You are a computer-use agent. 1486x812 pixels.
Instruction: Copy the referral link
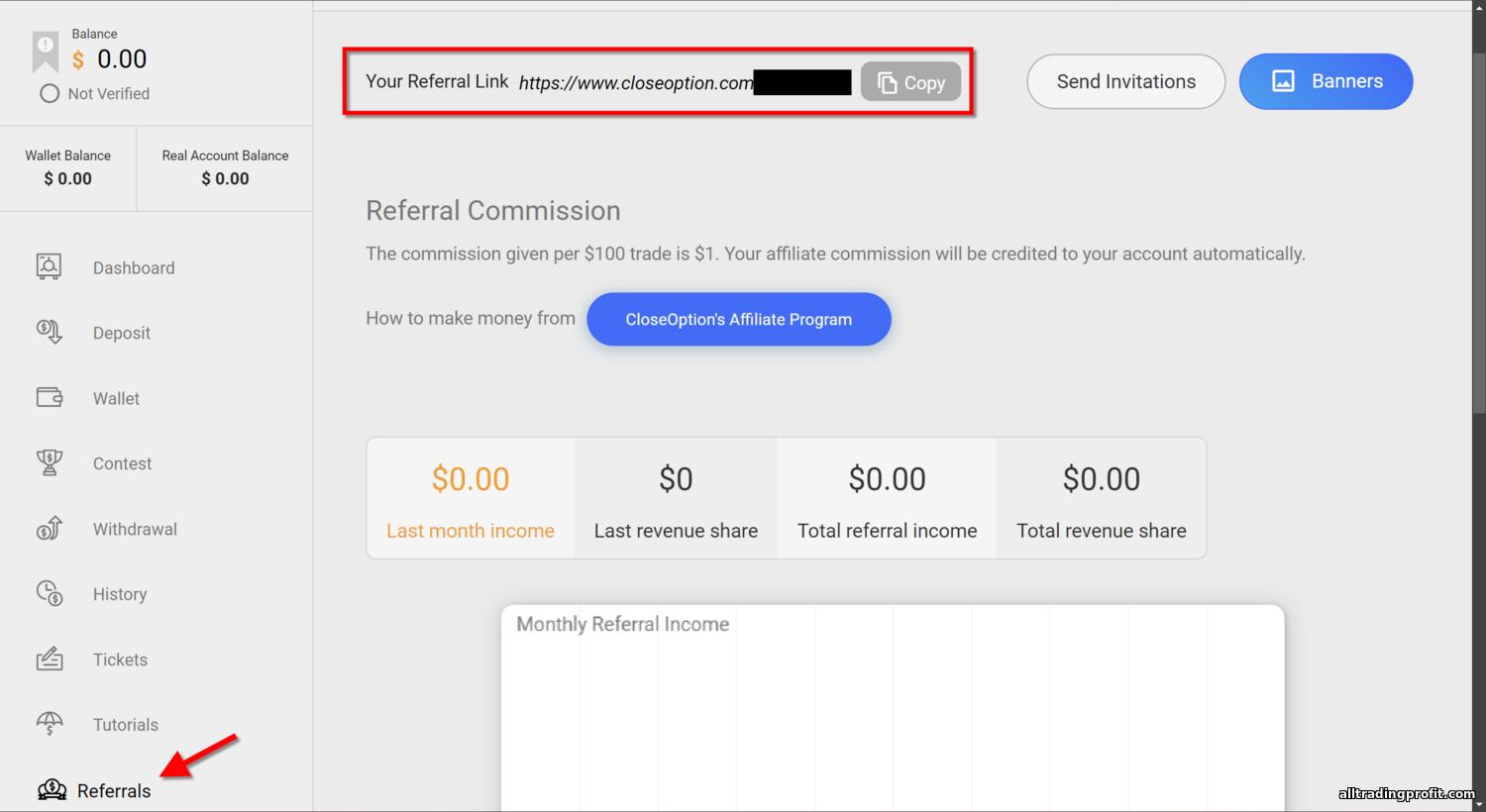(x=910, y=82)
